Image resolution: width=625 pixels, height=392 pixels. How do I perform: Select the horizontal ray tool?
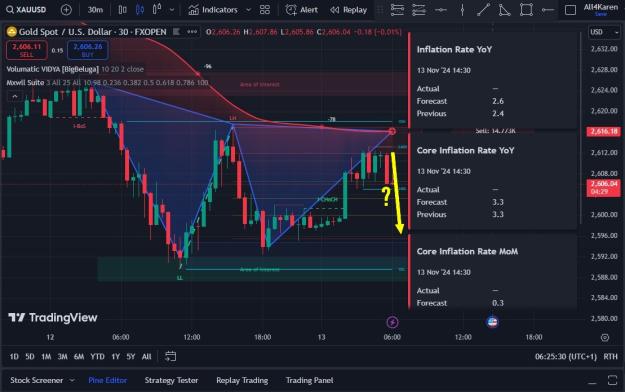pos(548,10)
